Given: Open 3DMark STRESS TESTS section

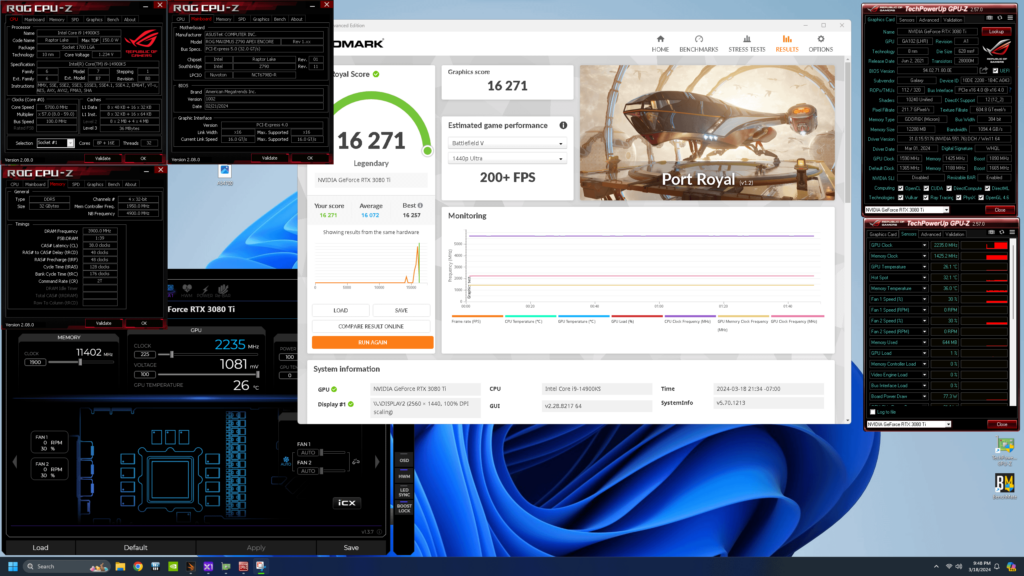Looking at the screenshot, I should click(746, 44).
